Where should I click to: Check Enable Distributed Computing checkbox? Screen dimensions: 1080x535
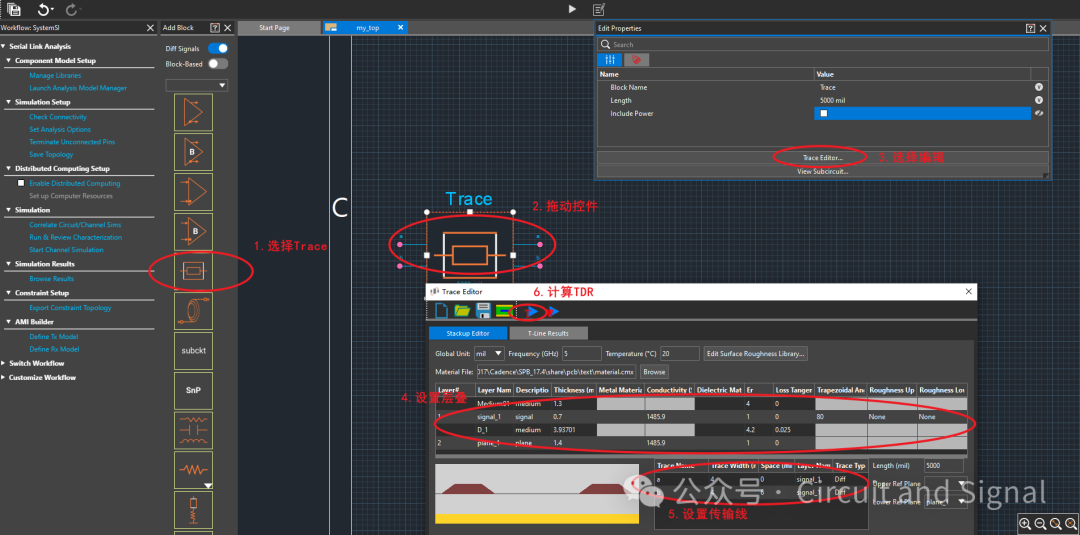coord(21,183)
